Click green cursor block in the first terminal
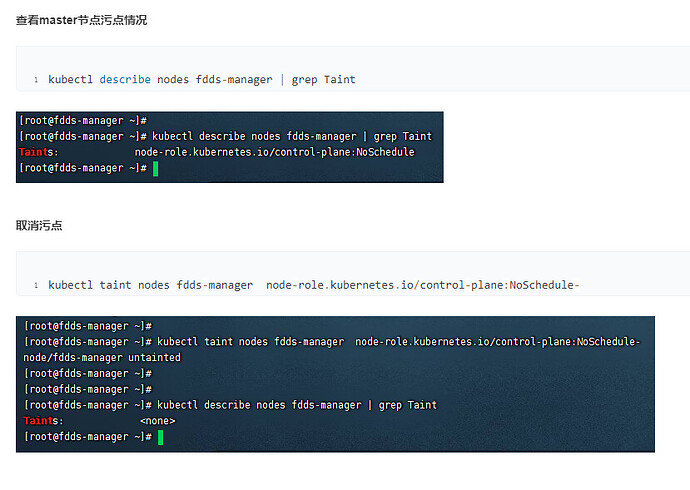Viewport: 690px width, 490px height. coord(155,168)
